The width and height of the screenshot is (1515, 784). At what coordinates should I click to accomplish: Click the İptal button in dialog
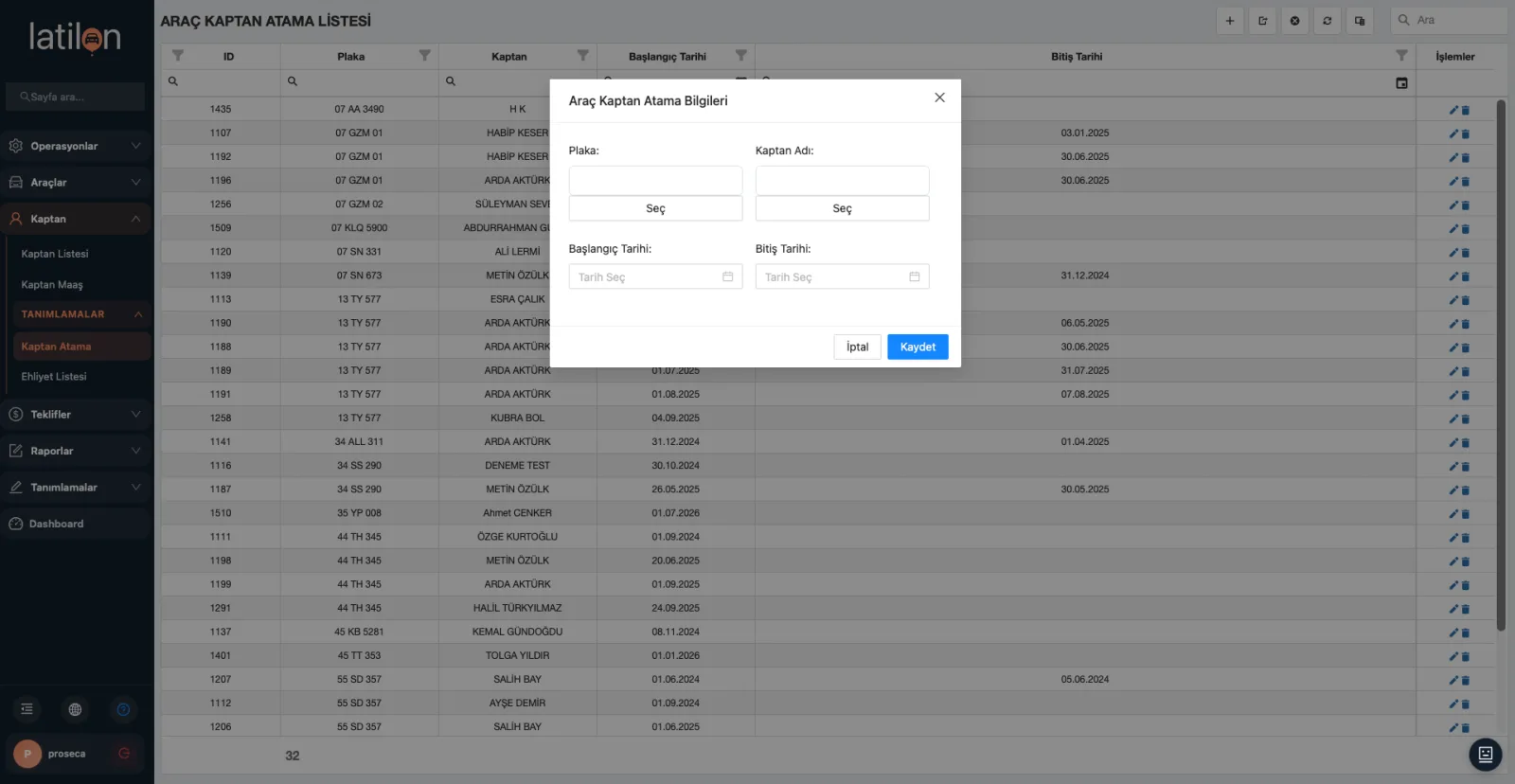click(857, 347)
